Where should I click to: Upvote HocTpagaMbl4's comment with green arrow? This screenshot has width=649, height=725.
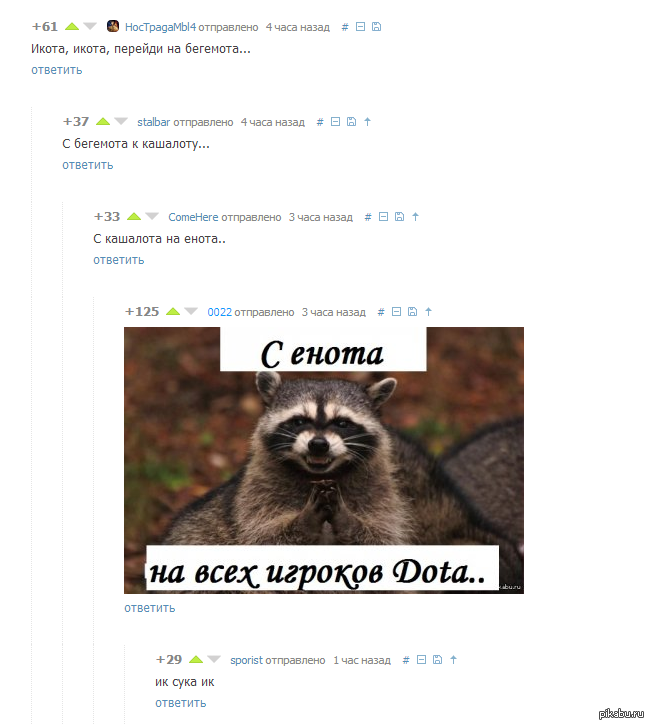72,26
